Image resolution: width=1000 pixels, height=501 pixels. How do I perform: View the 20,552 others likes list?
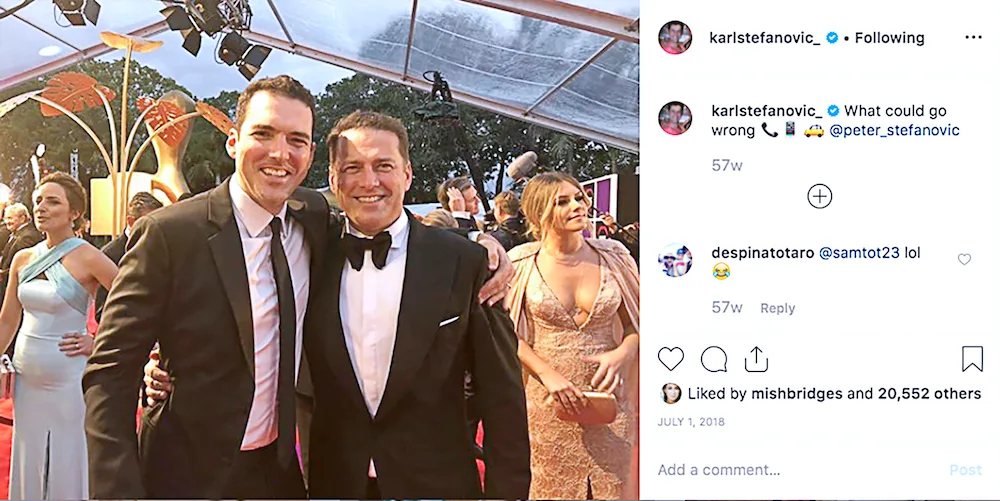tap(929, 394)
